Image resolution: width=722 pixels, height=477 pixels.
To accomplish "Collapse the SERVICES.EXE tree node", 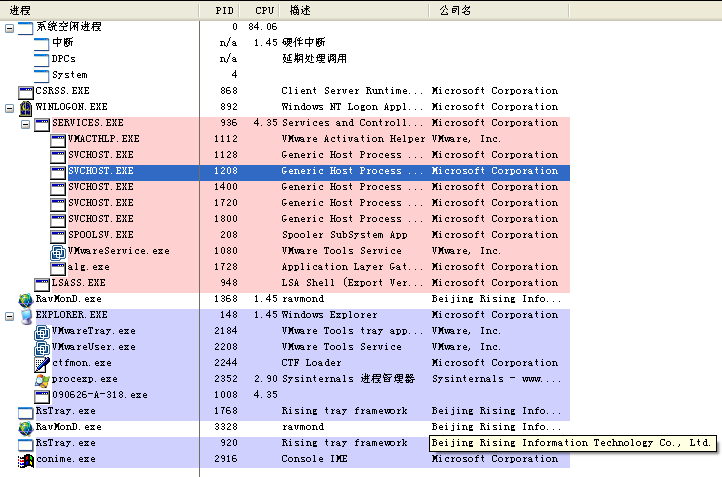I will 25,124.
